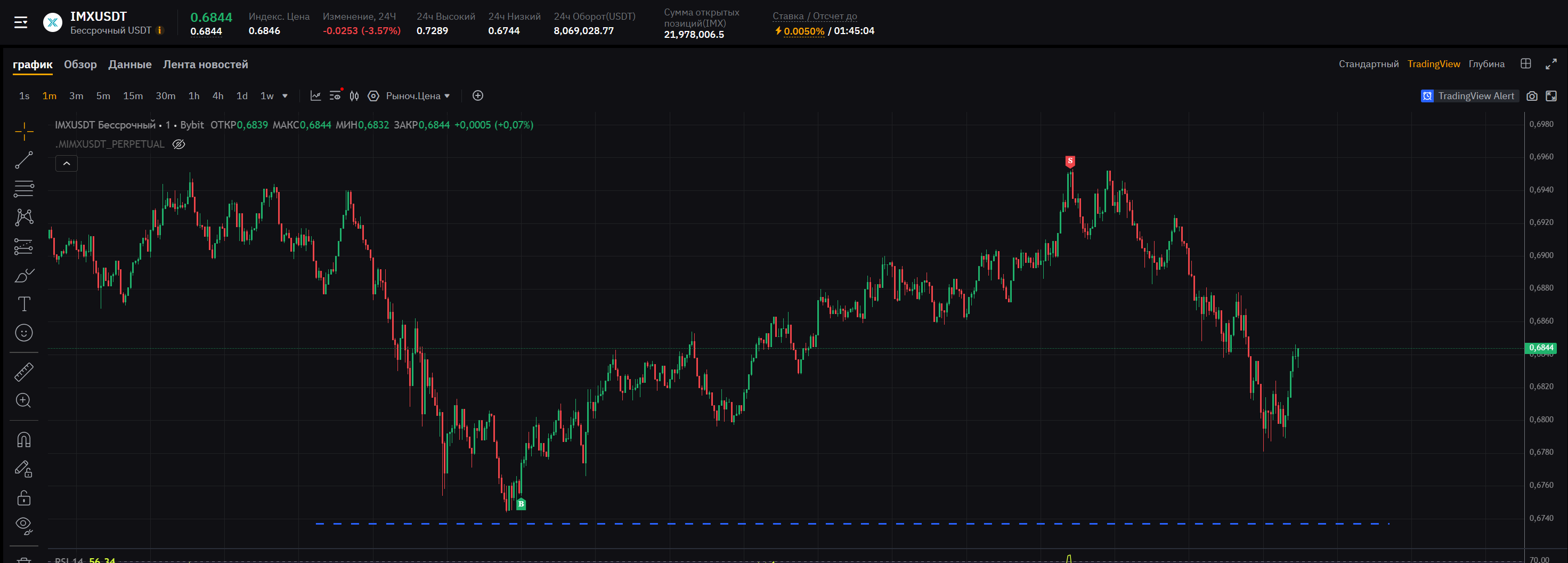Click the Ставка / Отсчет до link
The image size is (1568, 563).
coord(815,17)
